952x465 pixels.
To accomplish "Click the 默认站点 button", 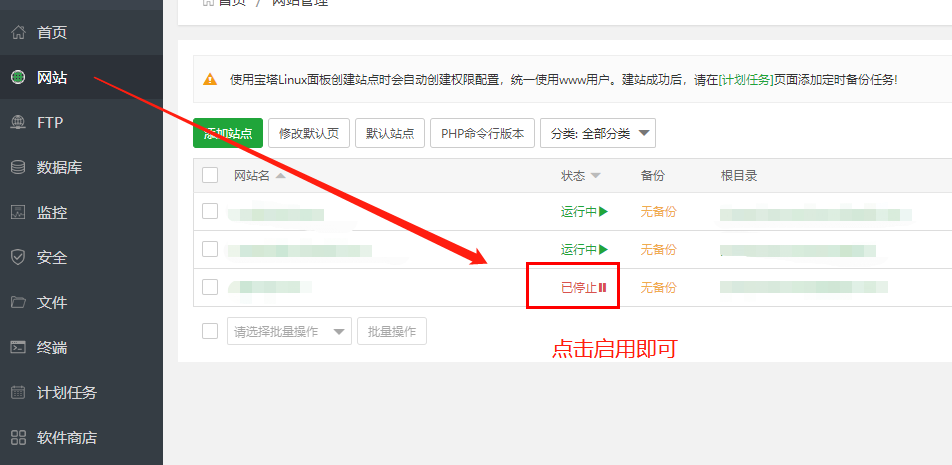I will click(390, 133).
